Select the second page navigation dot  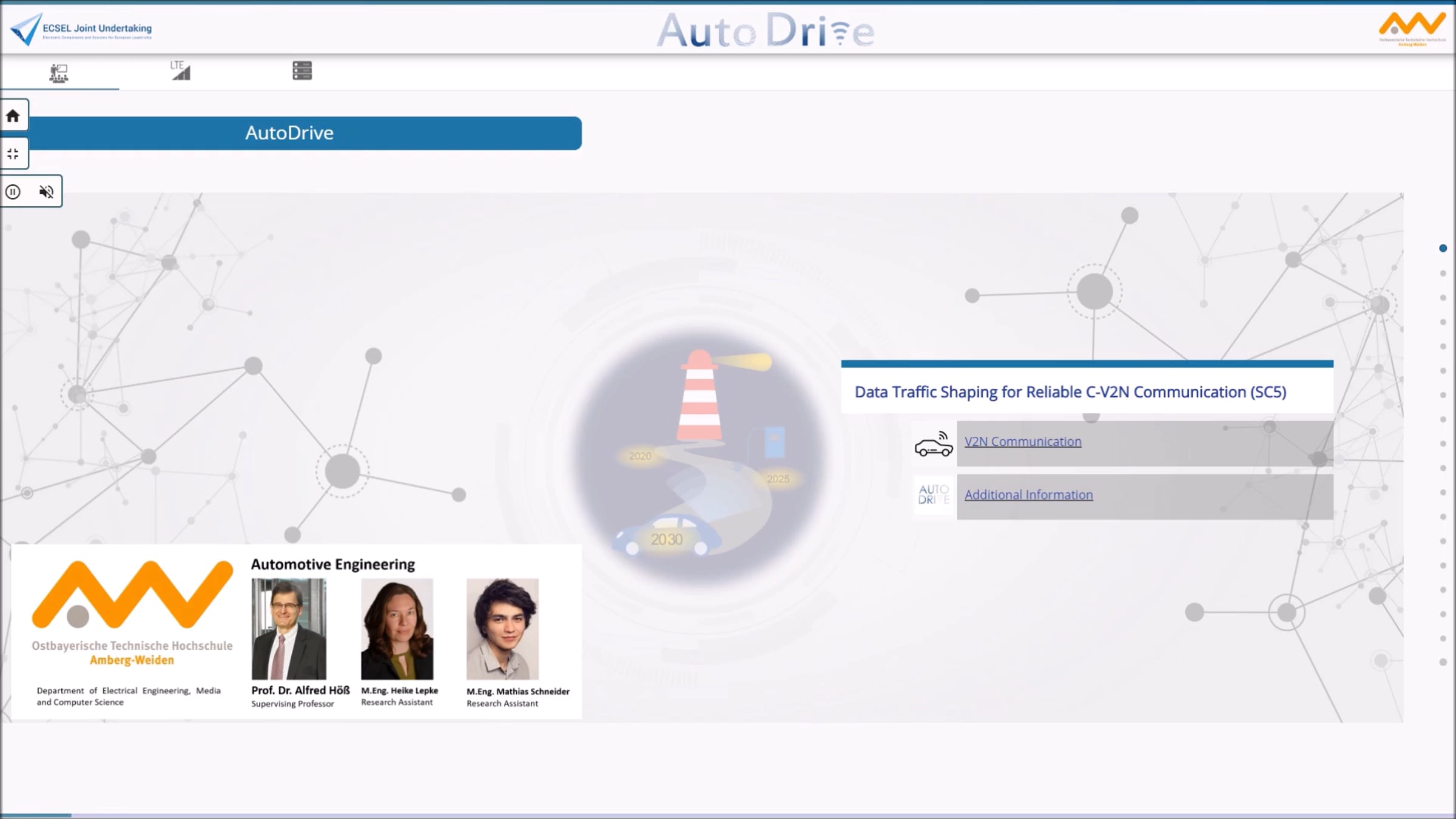(x=1443, y=273)
